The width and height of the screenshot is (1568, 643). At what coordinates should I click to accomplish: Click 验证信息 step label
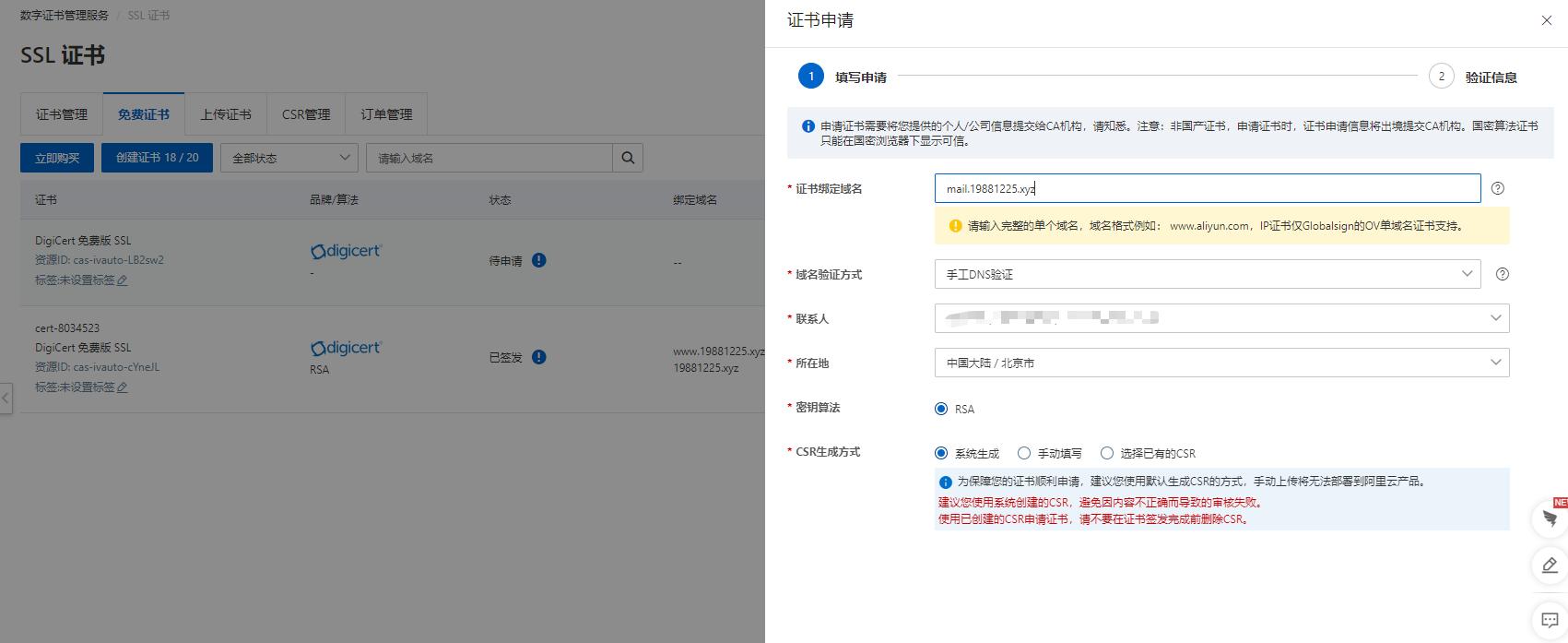pos(1491,77)
